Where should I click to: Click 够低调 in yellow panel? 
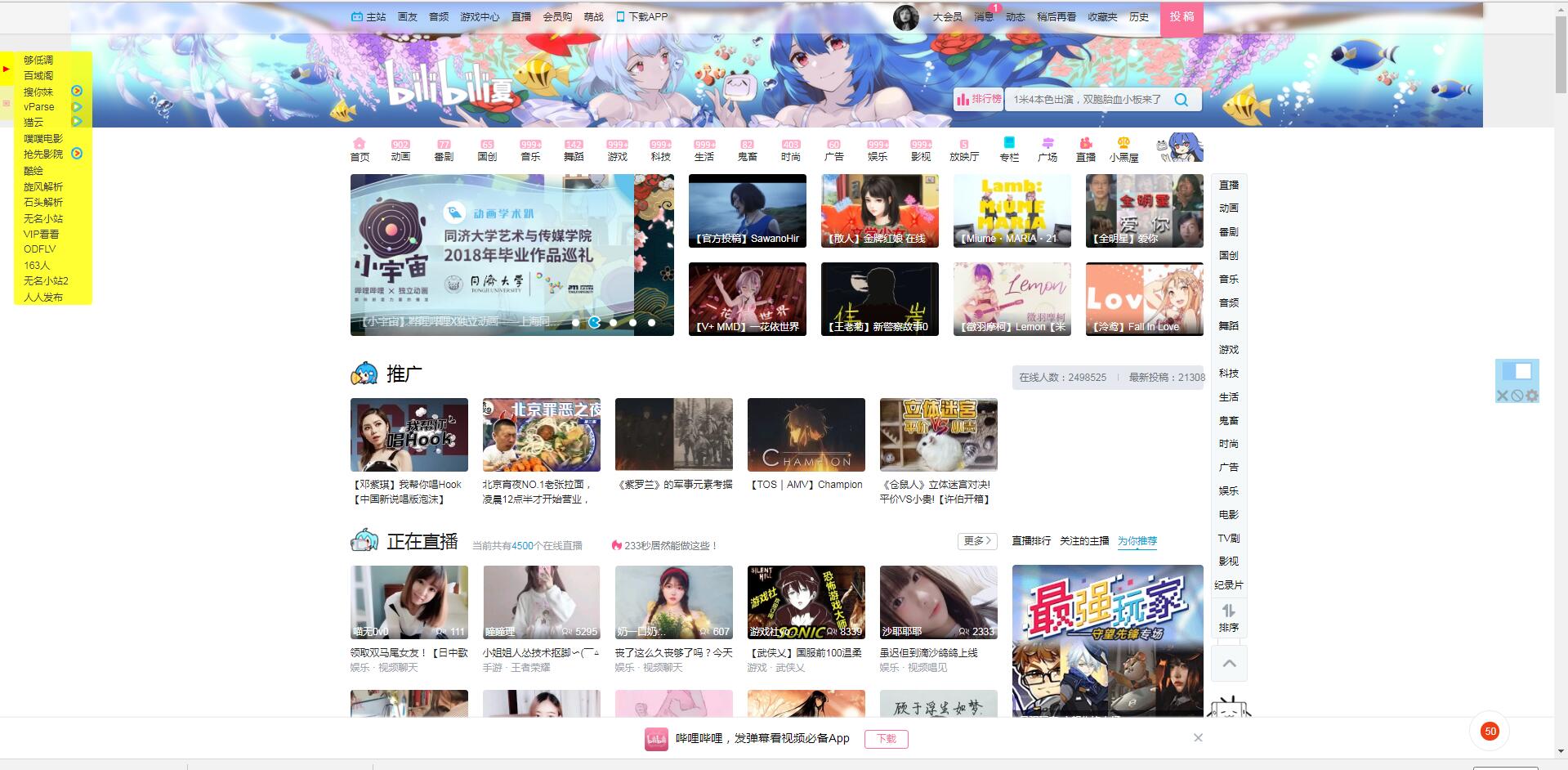38,60
